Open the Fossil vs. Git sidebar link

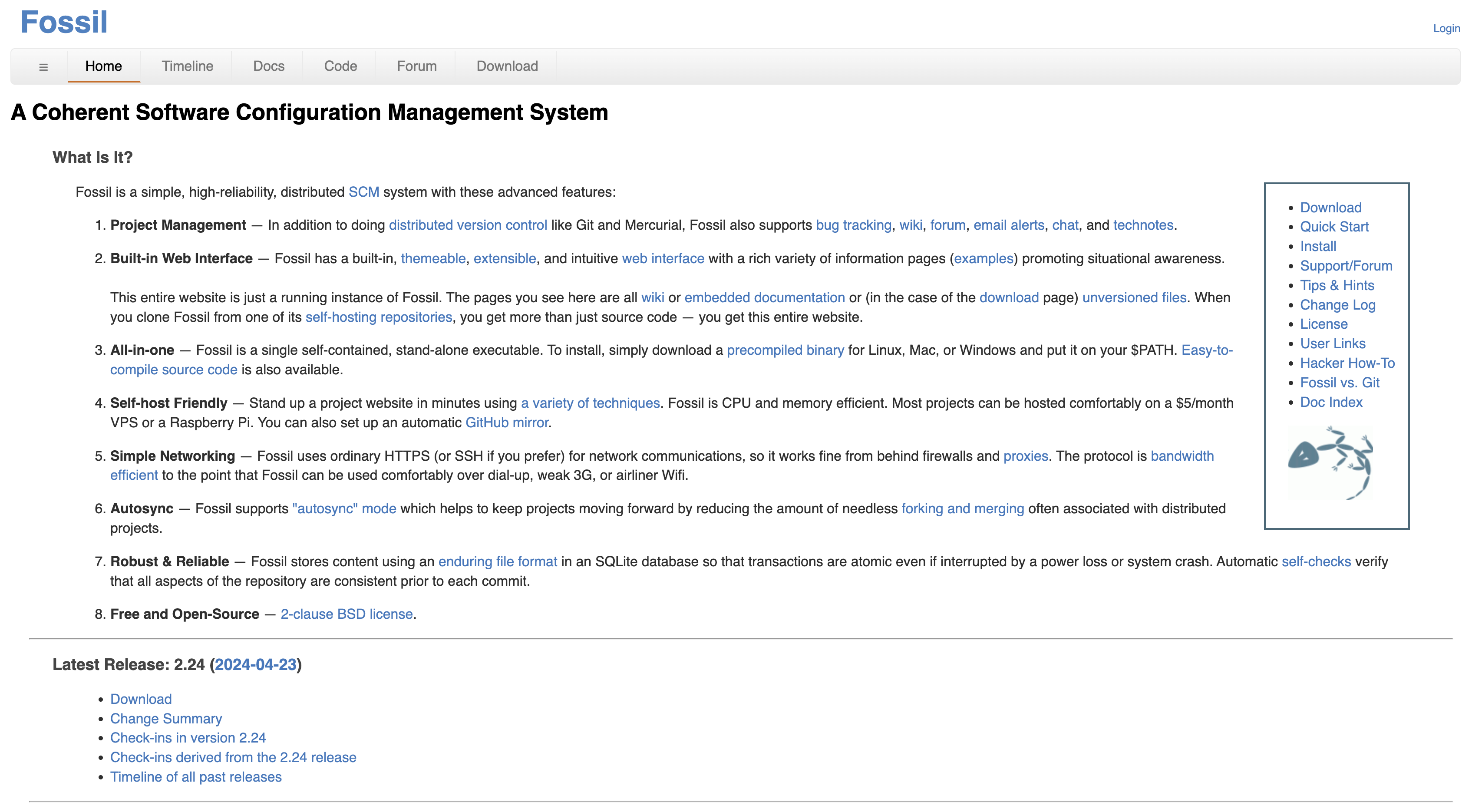(x=1340, y=382)
